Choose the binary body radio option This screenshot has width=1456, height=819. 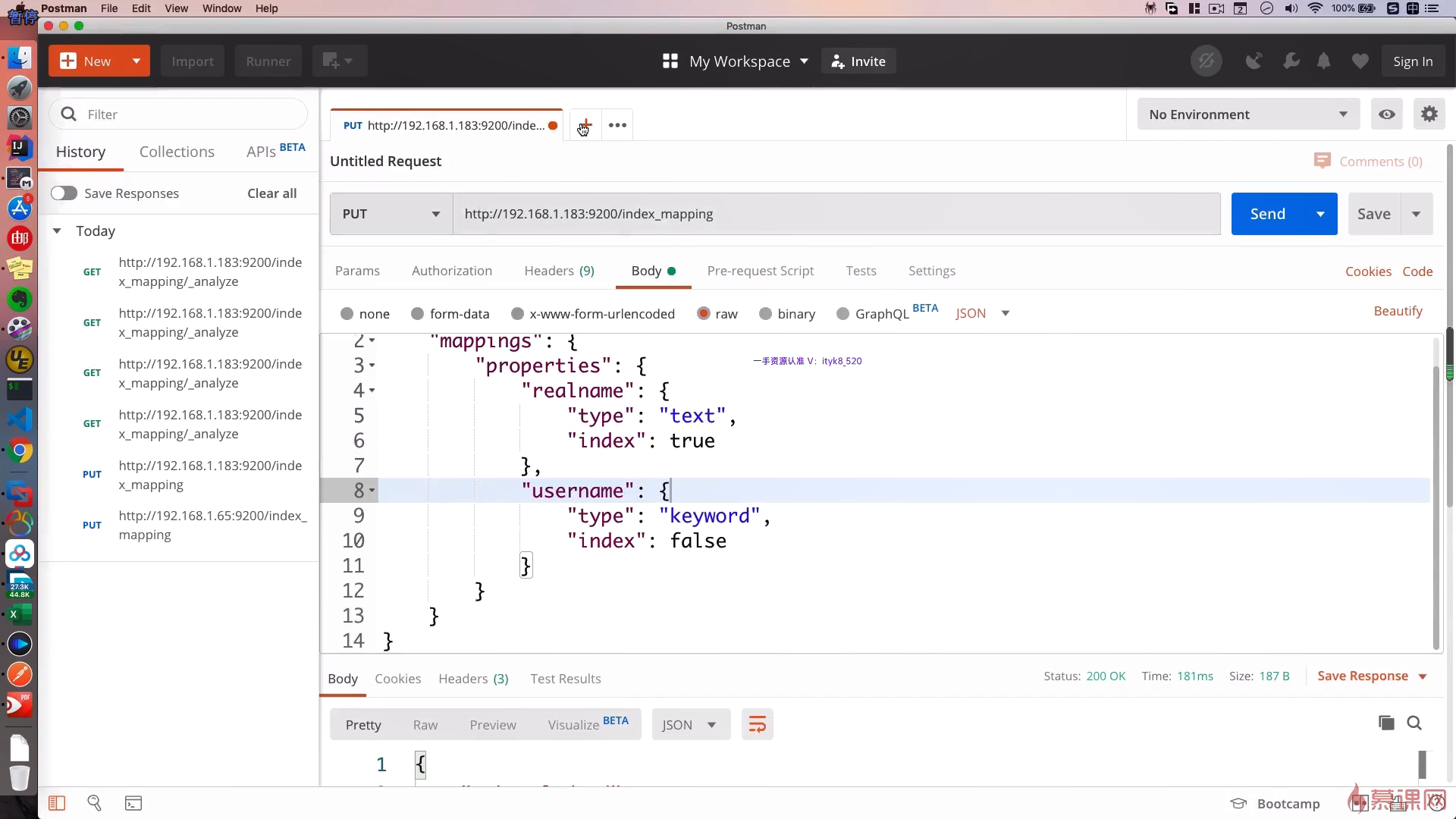coord(765,314)
